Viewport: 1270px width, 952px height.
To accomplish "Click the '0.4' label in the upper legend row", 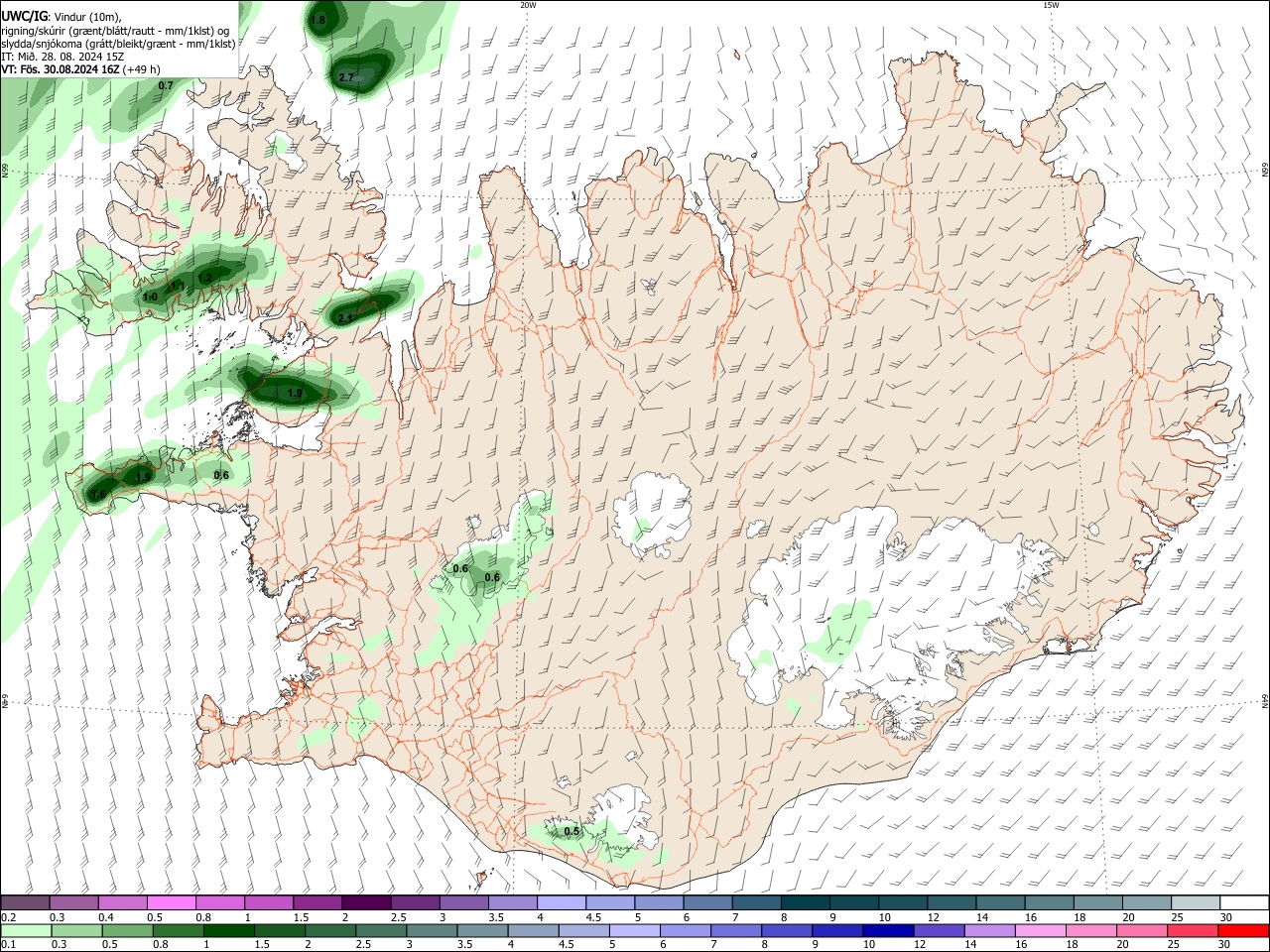I will tap(106, 917).
